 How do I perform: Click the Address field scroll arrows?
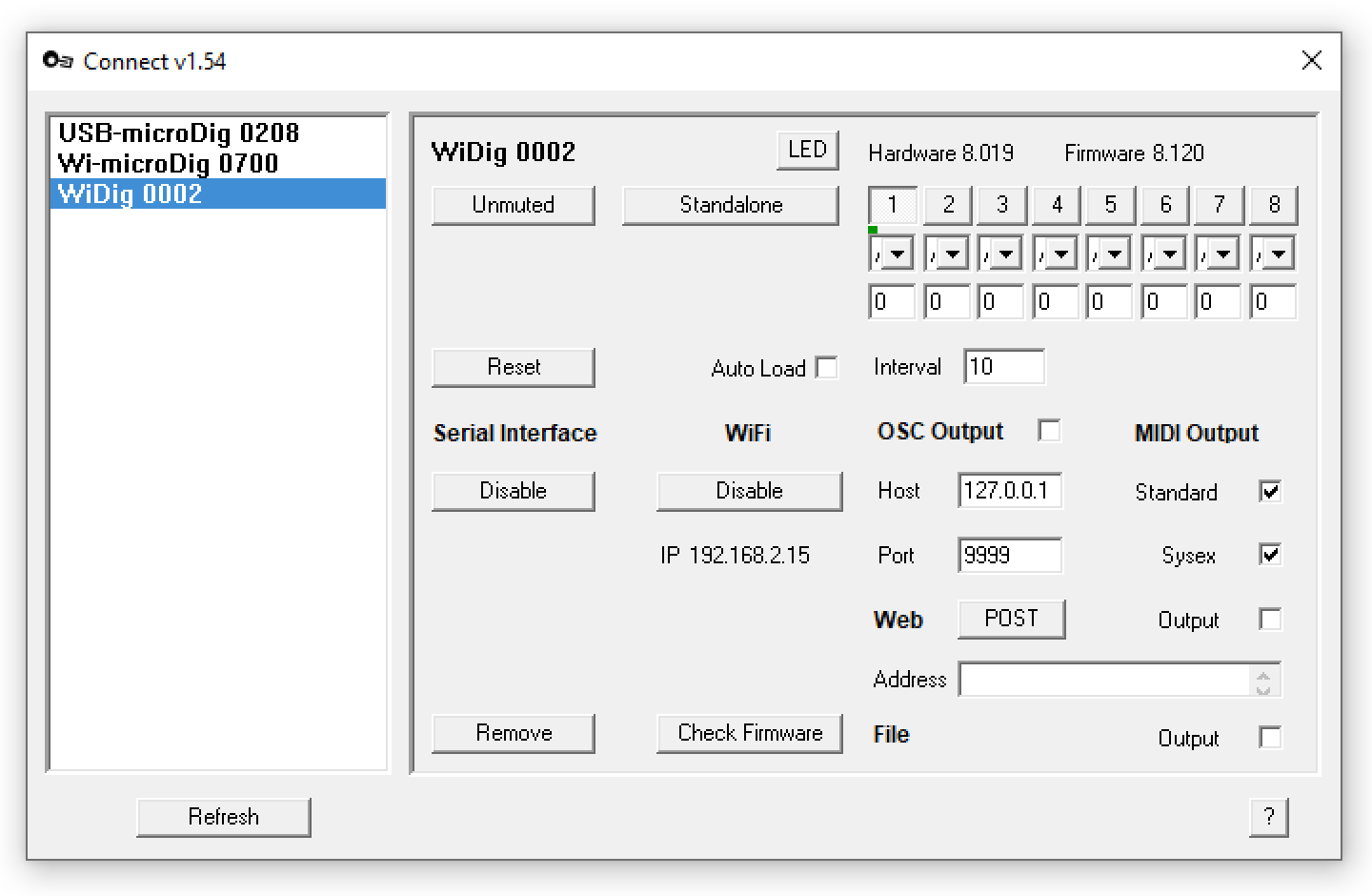coord(1263,681)
